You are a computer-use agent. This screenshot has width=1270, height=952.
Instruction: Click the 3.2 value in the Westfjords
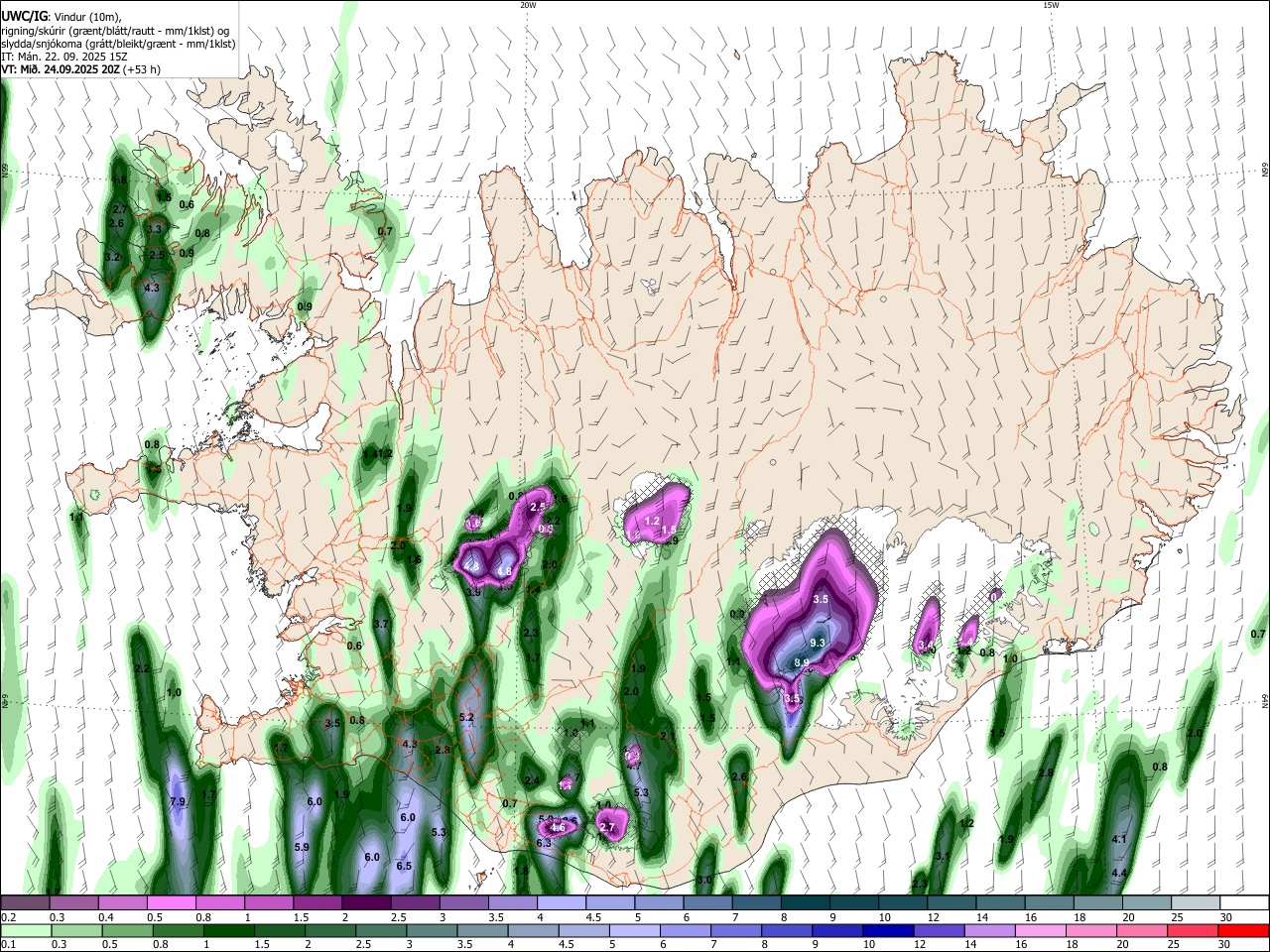[112, 257]
